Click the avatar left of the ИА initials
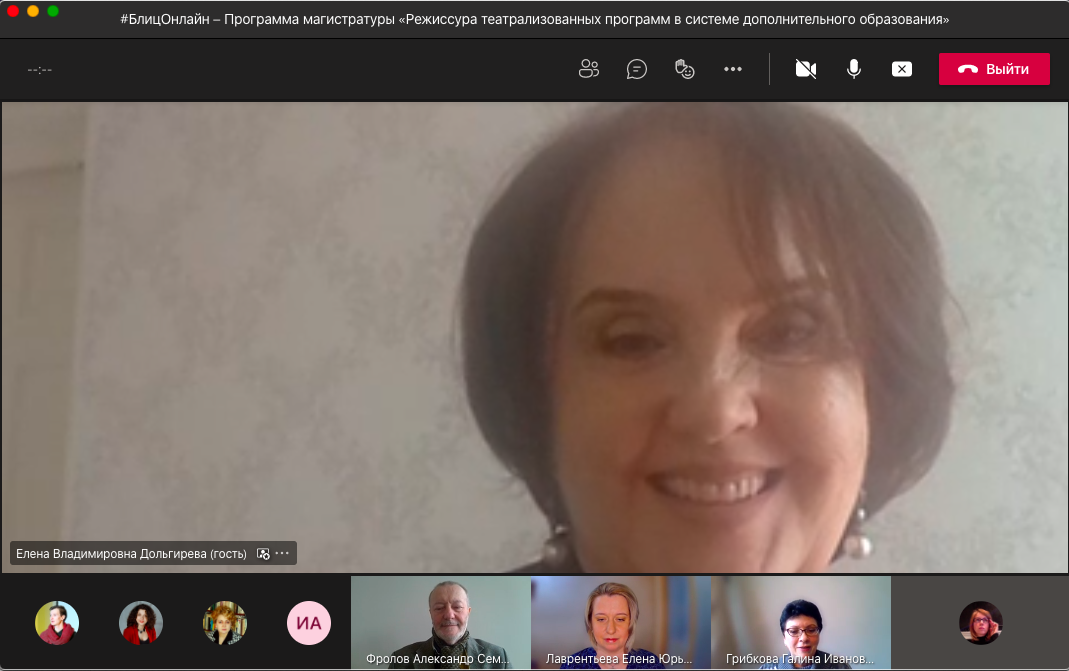The height and width of the screenshot is (671, 1069). pos(225,623)
